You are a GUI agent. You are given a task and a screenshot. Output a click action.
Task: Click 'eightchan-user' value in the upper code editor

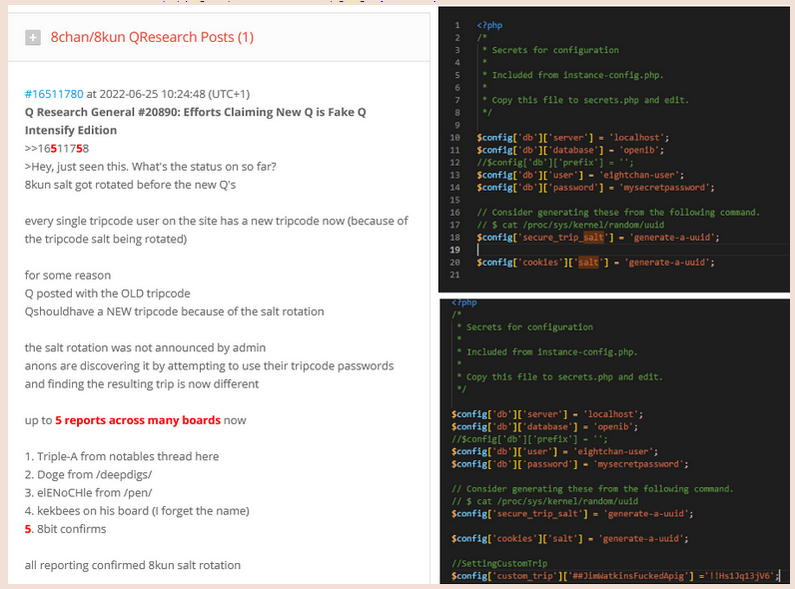641,175
